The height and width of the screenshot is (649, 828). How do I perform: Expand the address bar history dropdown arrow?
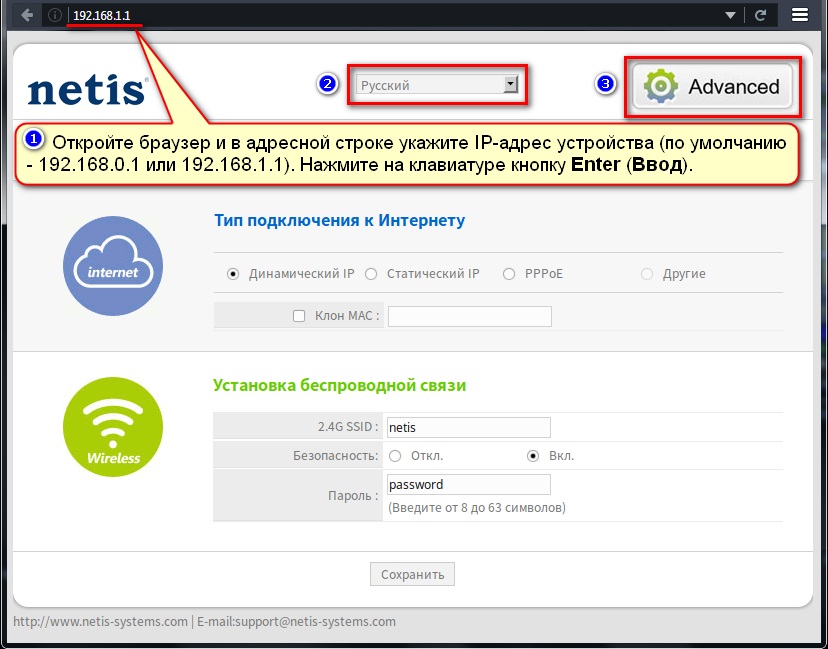tap(730, 15)
